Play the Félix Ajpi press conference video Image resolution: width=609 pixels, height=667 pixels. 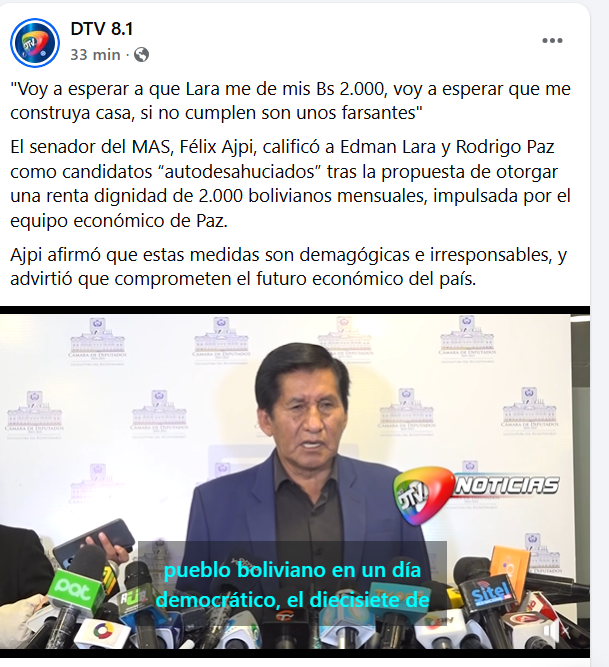point(295,482)
